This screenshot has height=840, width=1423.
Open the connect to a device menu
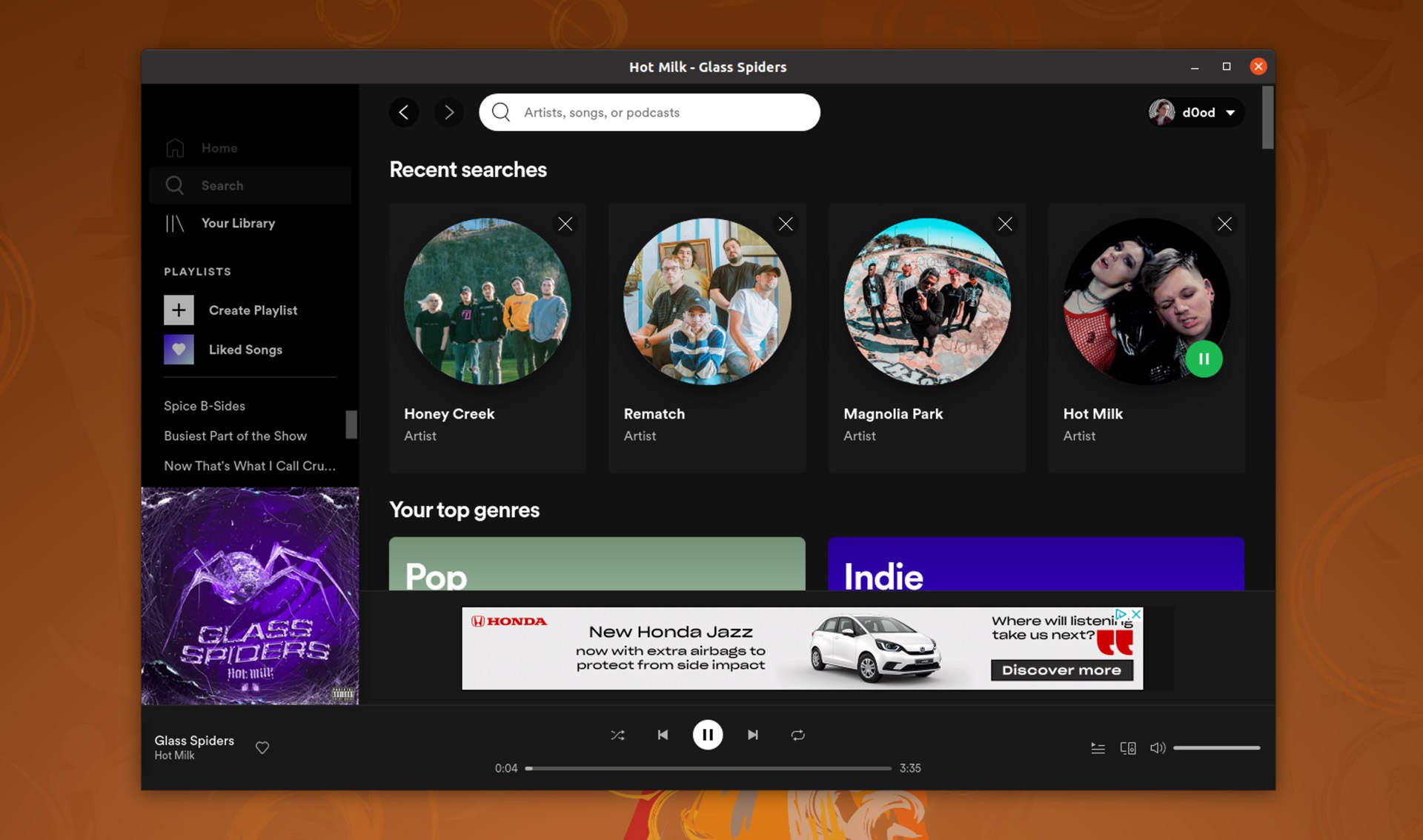(x=1128, y=748)
